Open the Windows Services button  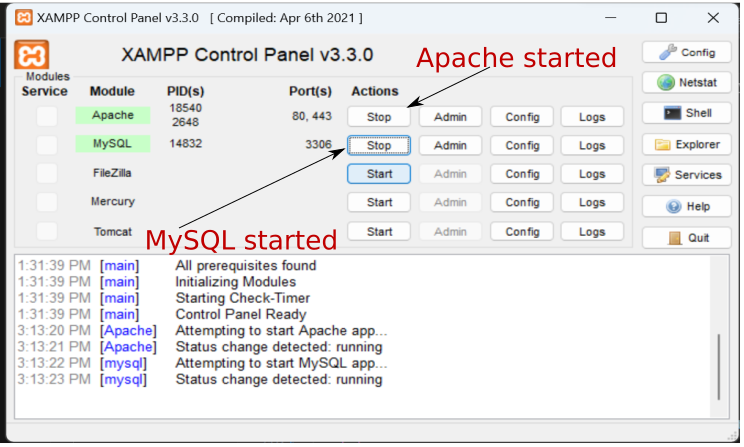click(x=687, y=175)
